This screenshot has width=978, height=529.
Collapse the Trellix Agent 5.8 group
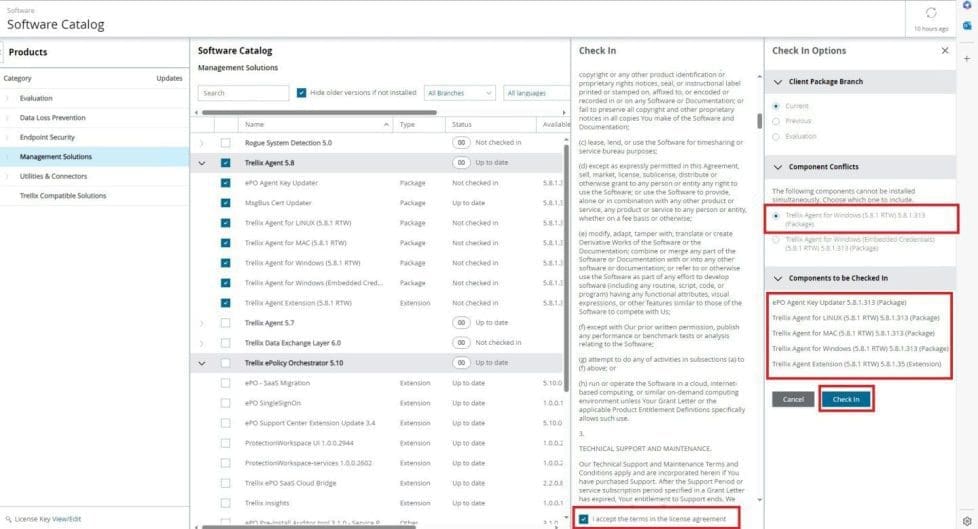(x=203, y=162)
